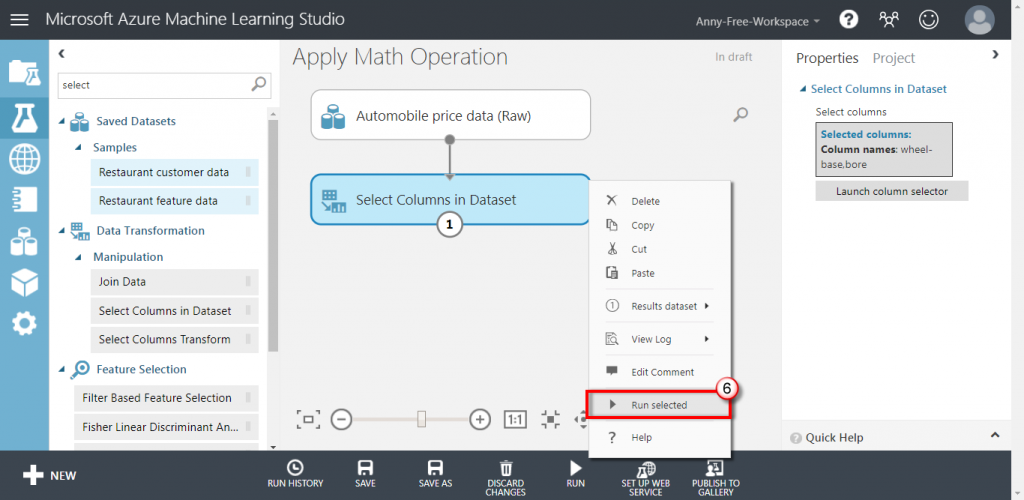1024x500 pixels.
Task: Collapse the Saved Datasets tree group
Action: tap(62, 121)
